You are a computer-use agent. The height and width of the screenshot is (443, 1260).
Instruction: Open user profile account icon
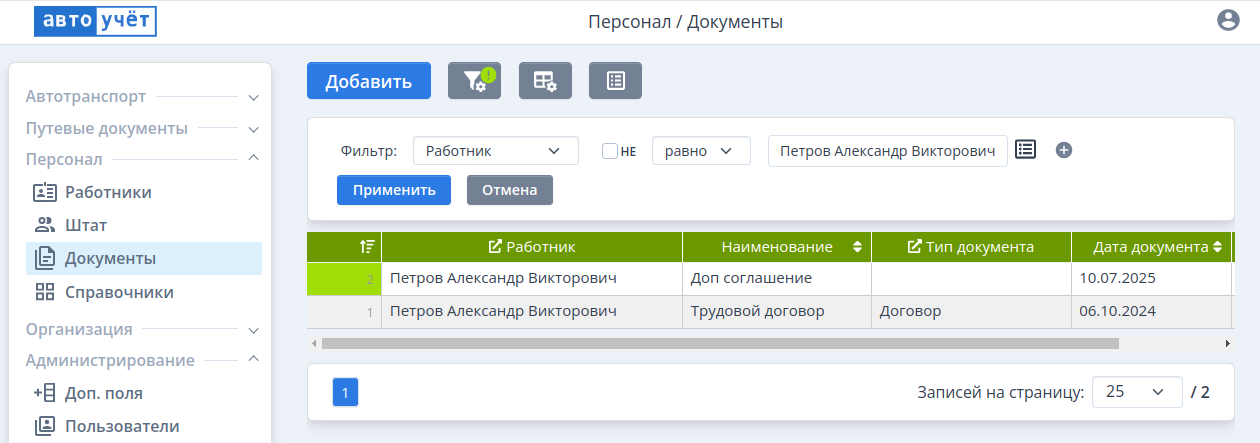1228,21
